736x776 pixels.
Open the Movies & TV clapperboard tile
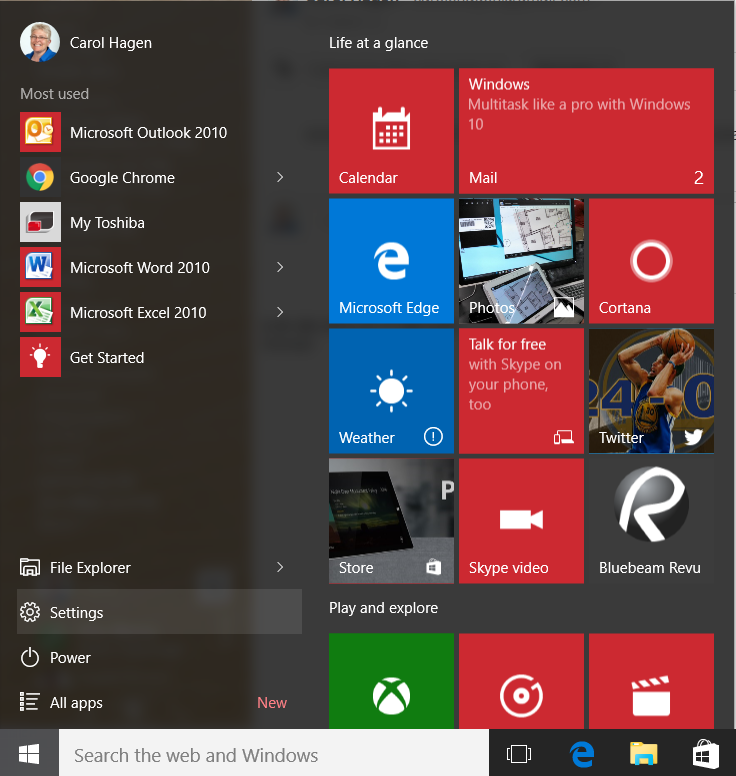[651, 681]
